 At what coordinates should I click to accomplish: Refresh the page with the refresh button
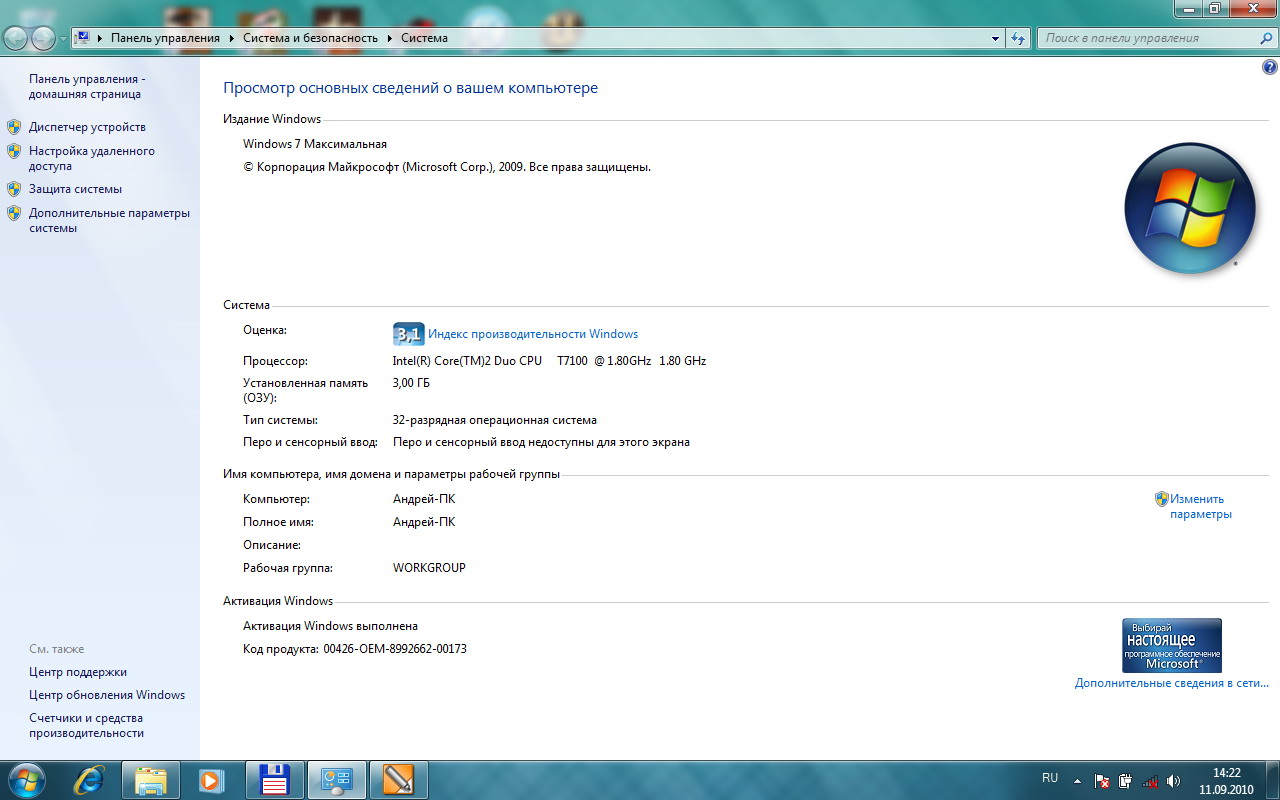(1018, 38)
